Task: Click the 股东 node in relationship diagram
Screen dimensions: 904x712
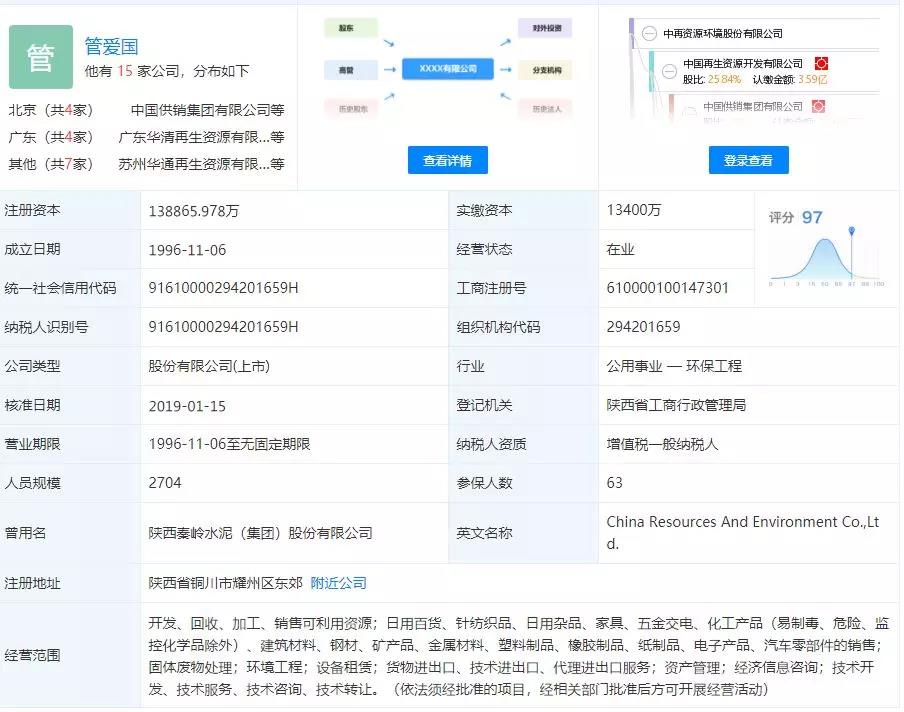Action: [x=345, y=29]
